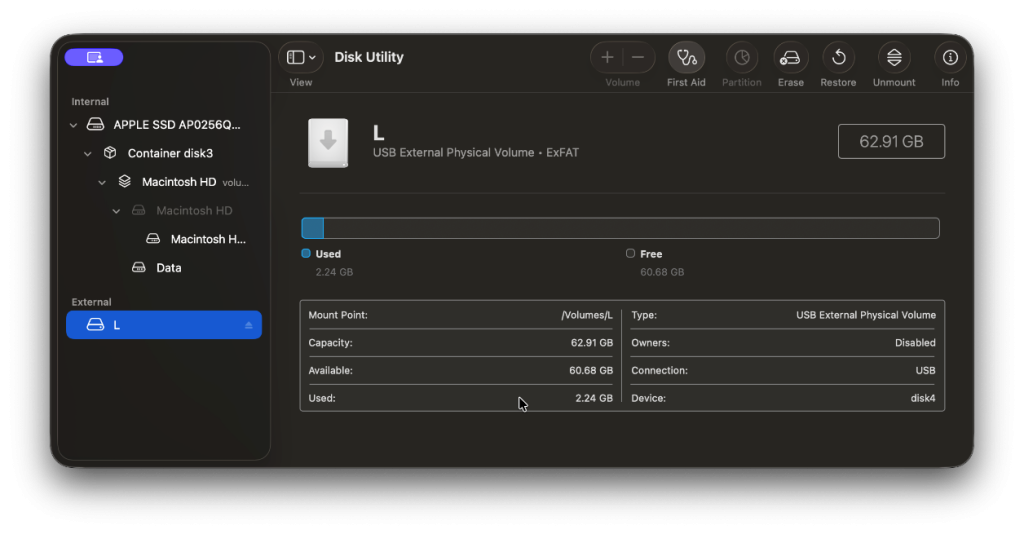Eject the external L drive
The height and width of the screenshot is (534, 1024).
click(x=248, y=325)
